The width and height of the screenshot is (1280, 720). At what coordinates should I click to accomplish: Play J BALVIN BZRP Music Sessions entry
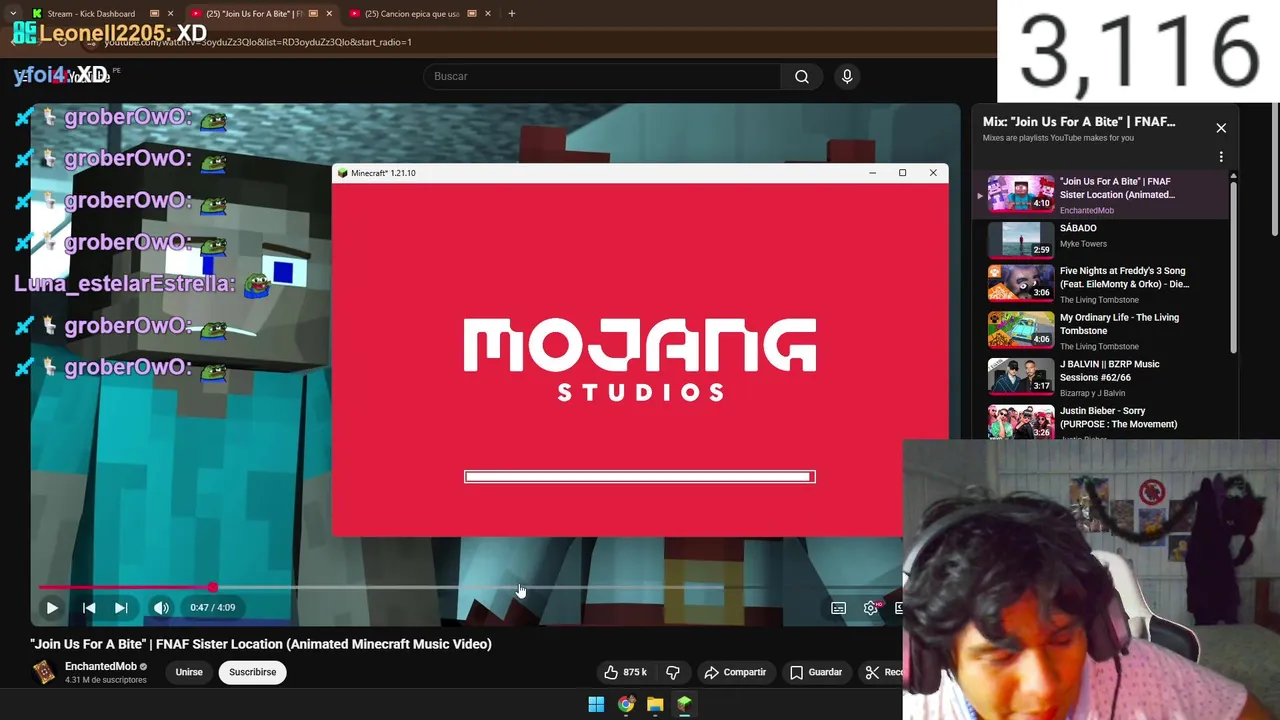tap(1102, 378)
